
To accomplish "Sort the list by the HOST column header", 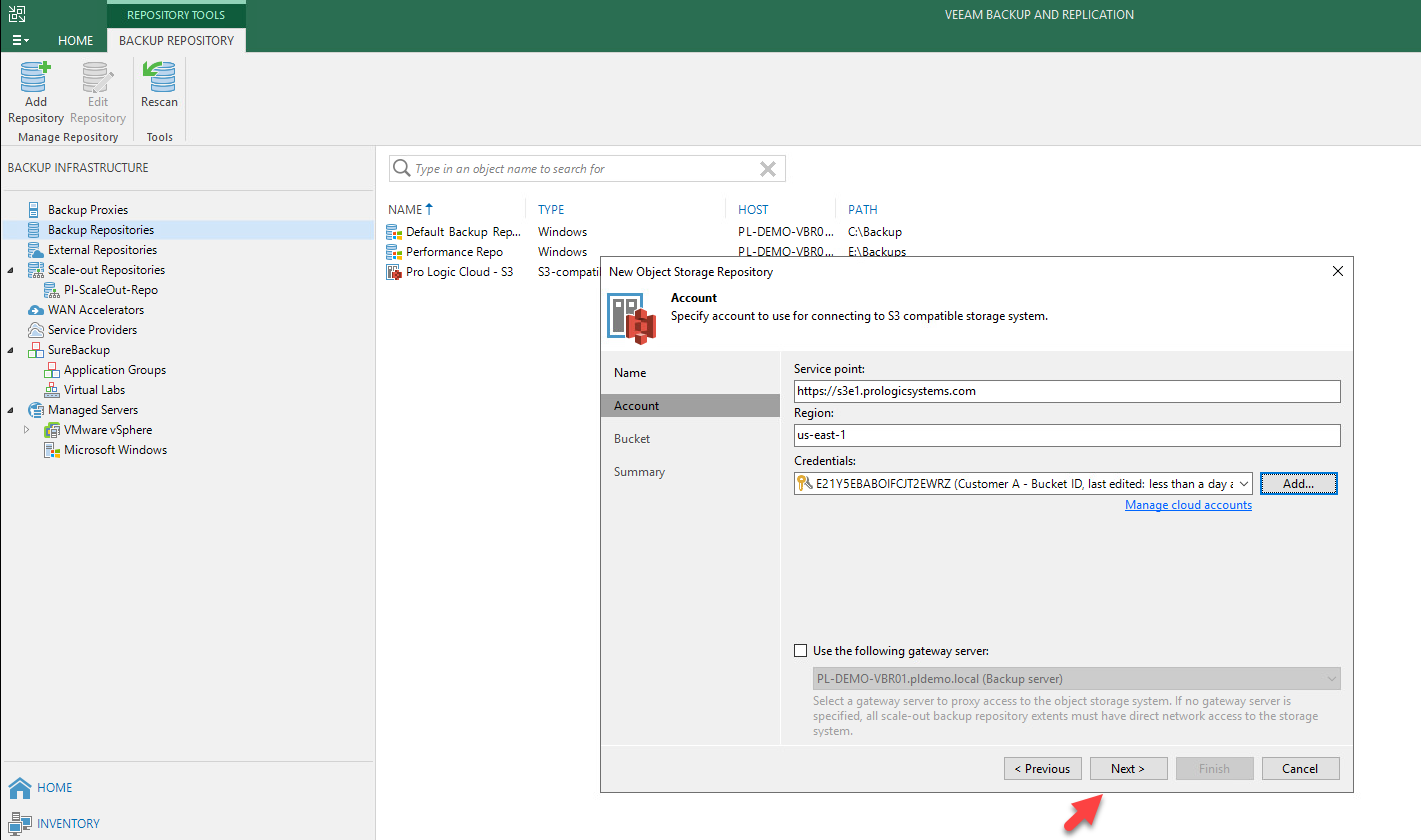I will click(x=753, y=210).
